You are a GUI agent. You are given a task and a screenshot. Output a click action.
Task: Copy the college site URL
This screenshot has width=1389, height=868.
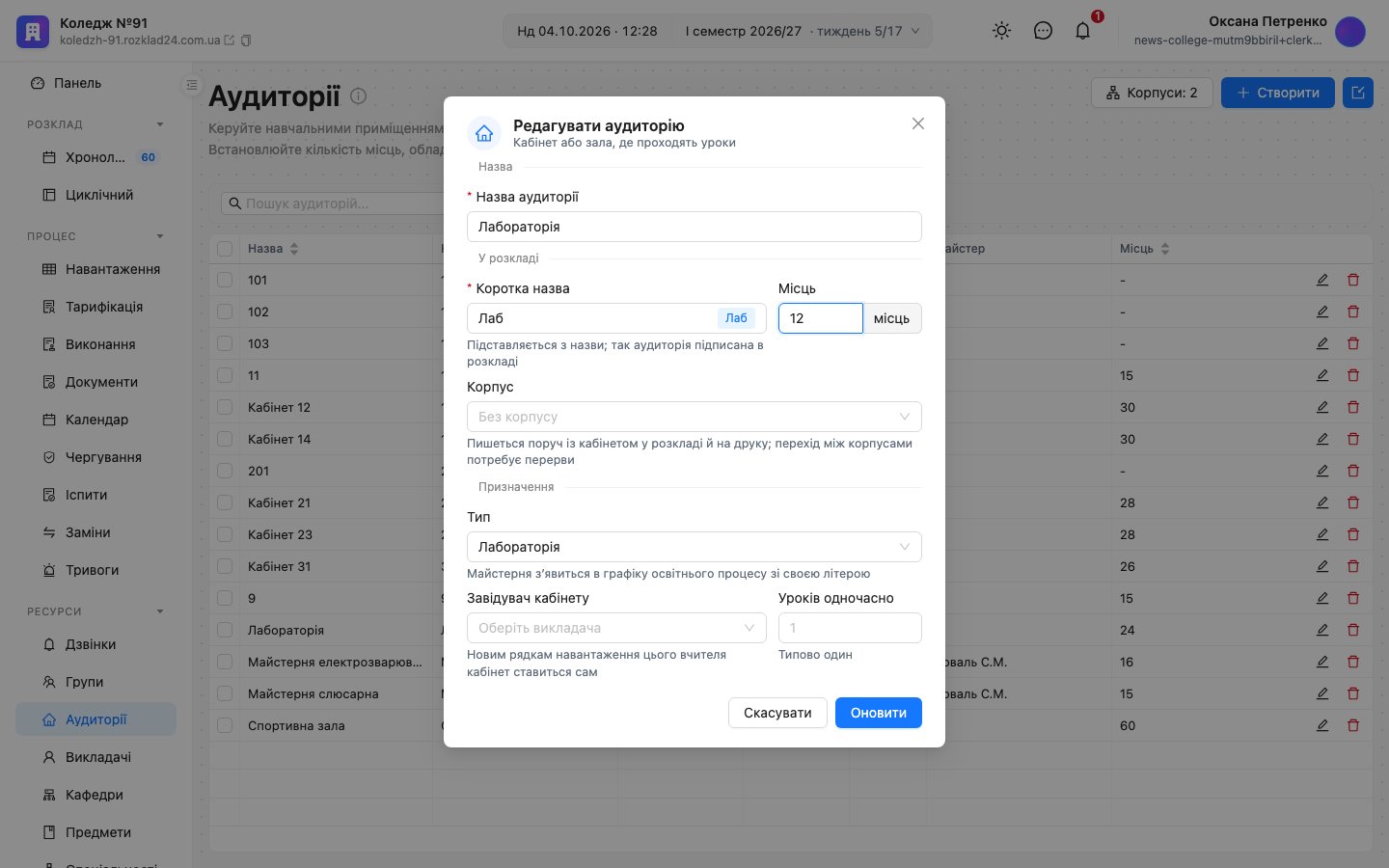coord(246,41)
